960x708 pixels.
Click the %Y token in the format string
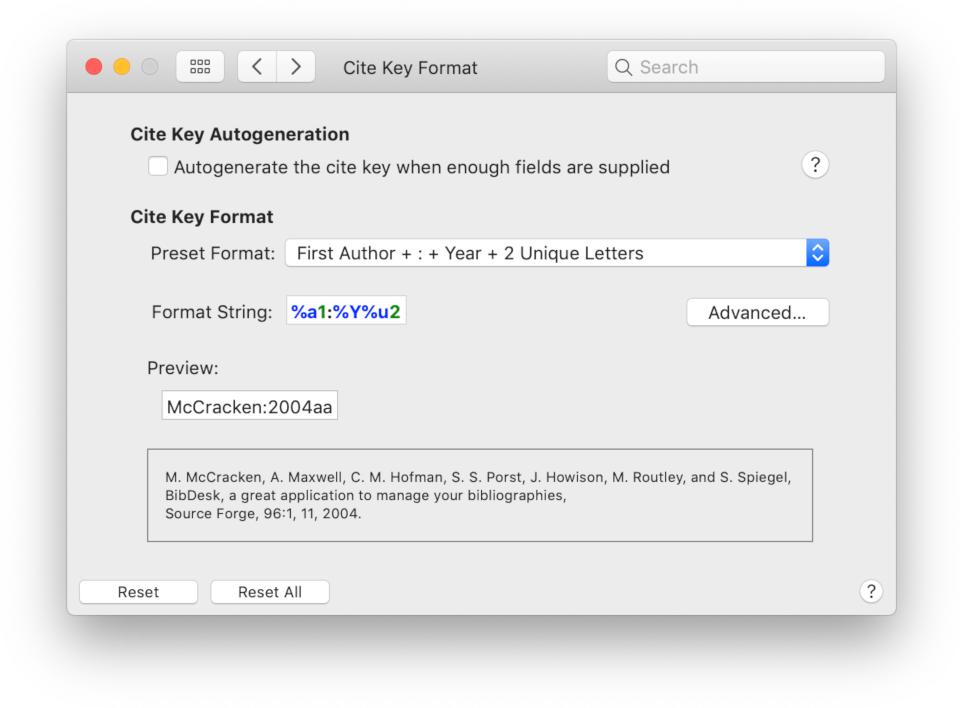click(347, 310)
